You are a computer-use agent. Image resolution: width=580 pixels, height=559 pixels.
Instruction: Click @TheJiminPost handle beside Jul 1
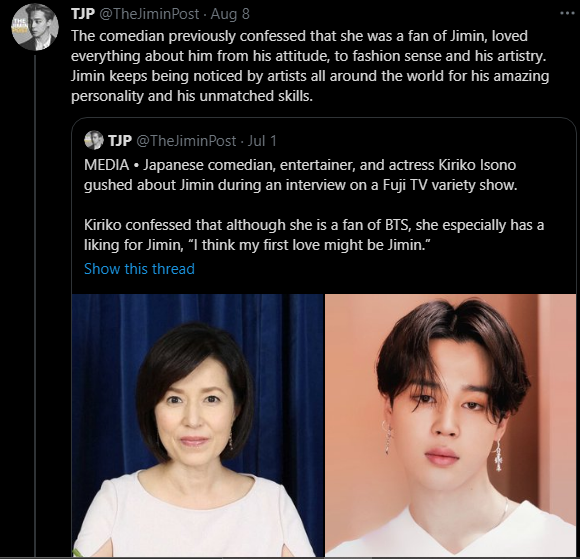[186, 141]
